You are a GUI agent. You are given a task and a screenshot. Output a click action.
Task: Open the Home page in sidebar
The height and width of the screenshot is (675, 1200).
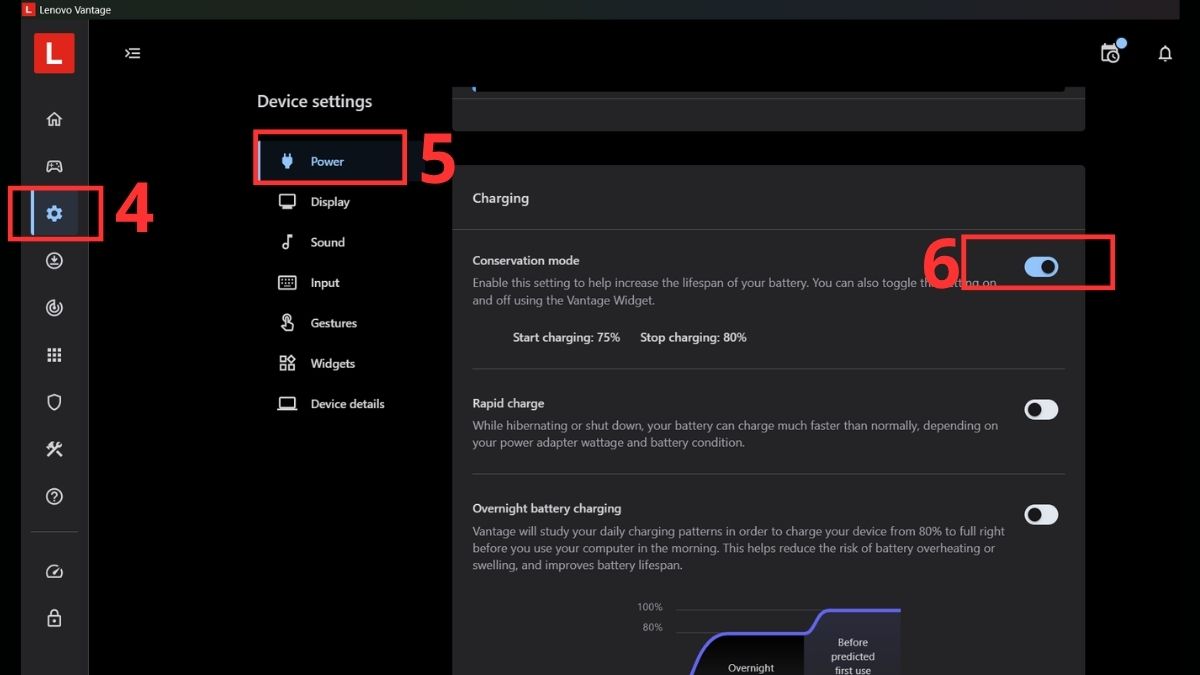point(54,119)
